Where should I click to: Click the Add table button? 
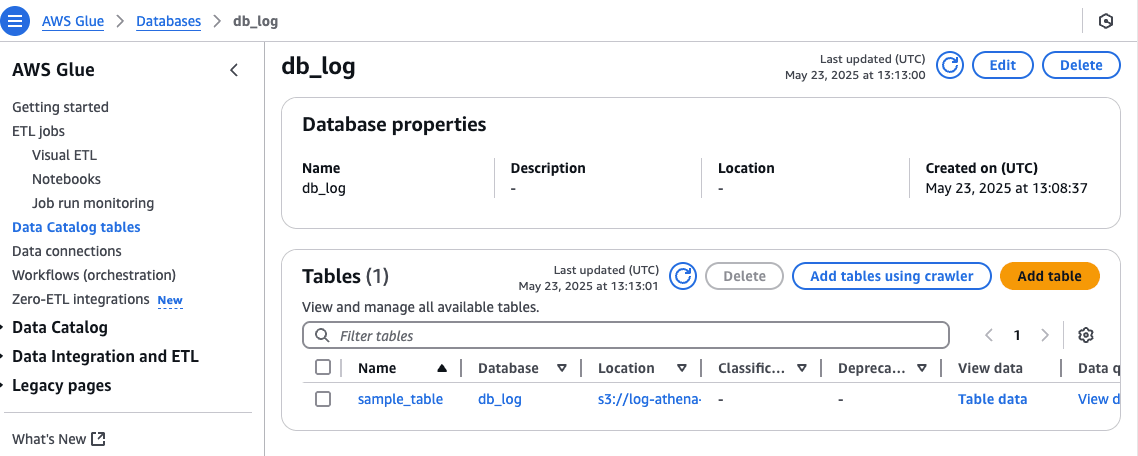[1049, 276]
